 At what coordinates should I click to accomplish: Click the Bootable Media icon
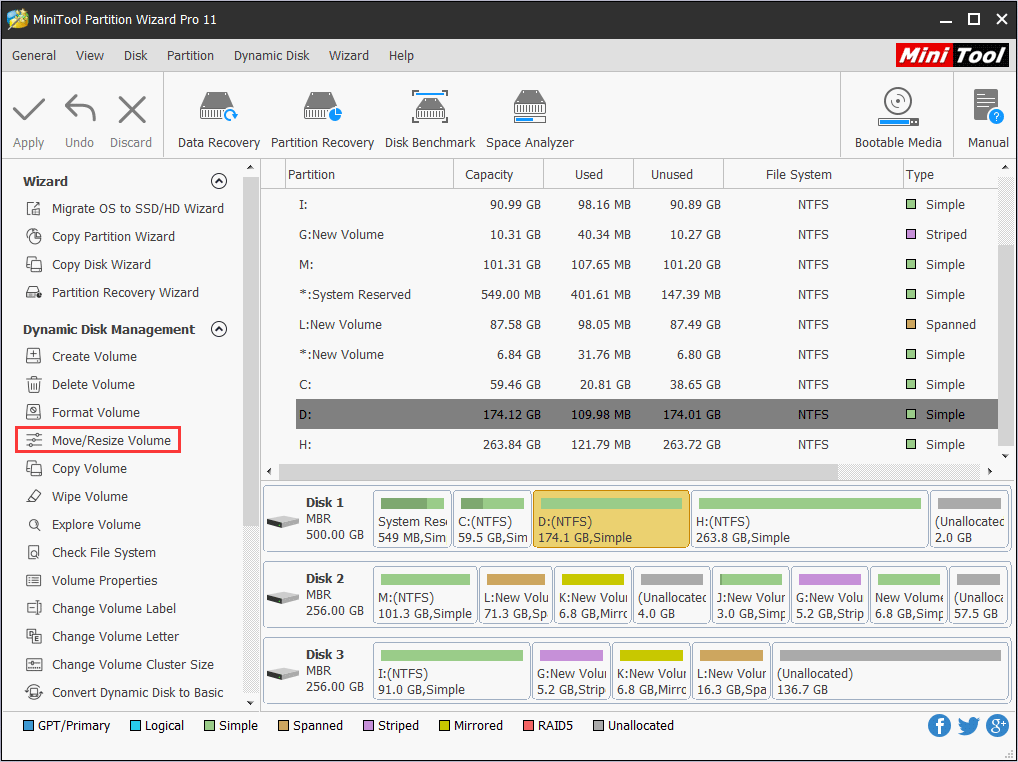898,107
